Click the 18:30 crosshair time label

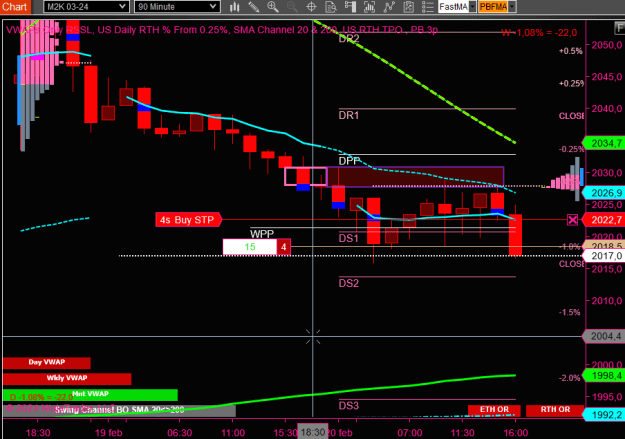coord(313,432)
